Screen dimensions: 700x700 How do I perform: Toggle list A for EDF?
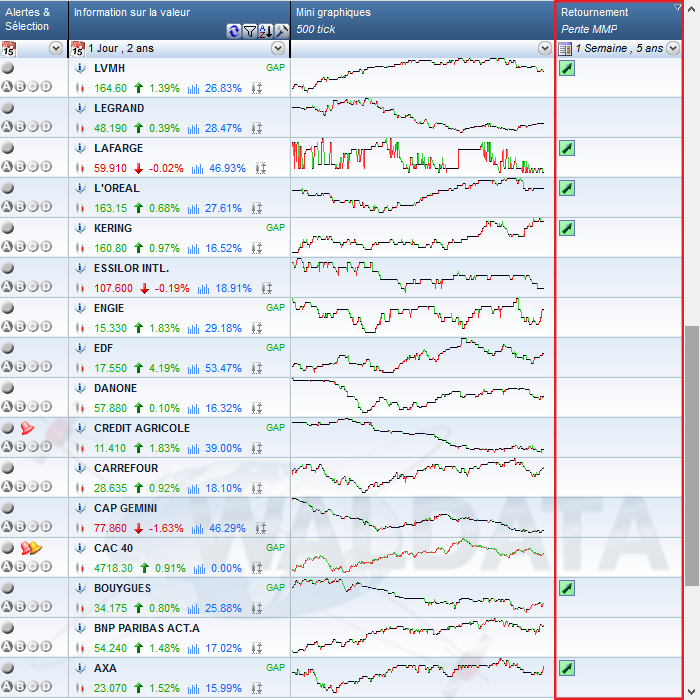point(7,366)
